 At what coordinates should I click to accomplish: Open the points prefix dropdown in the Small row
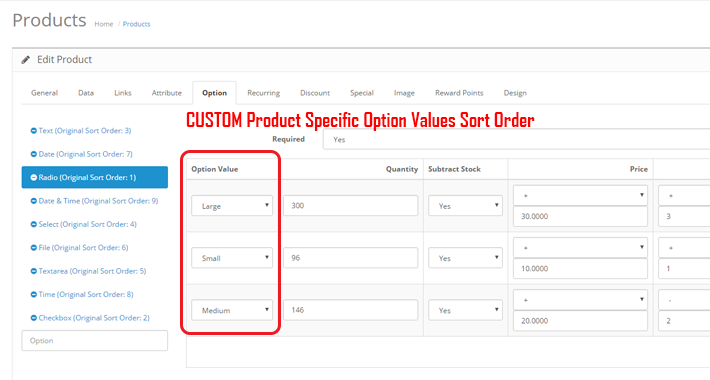684,247
